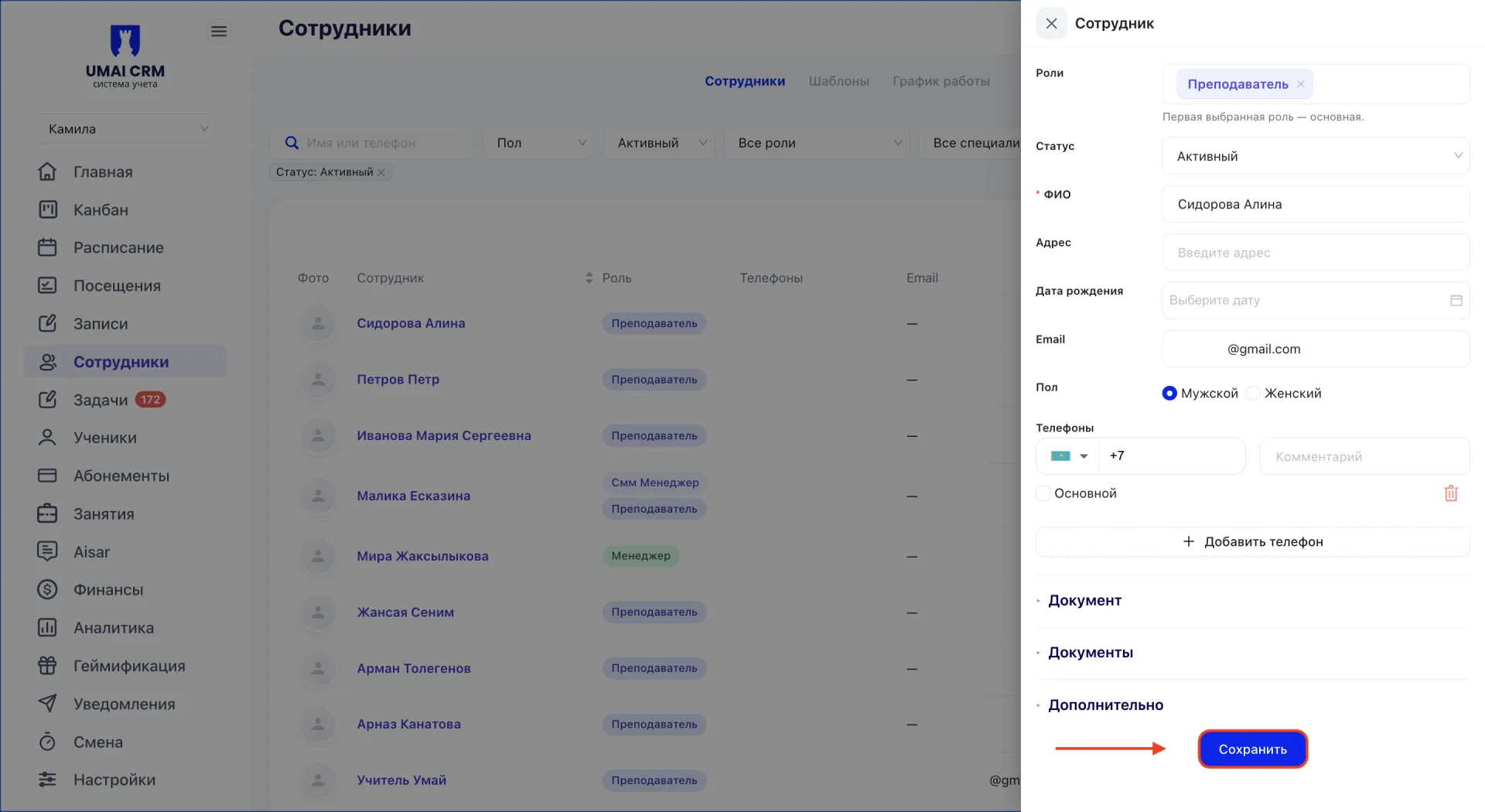
Task: Open employee Жансая Сеним
Action: 405,612
